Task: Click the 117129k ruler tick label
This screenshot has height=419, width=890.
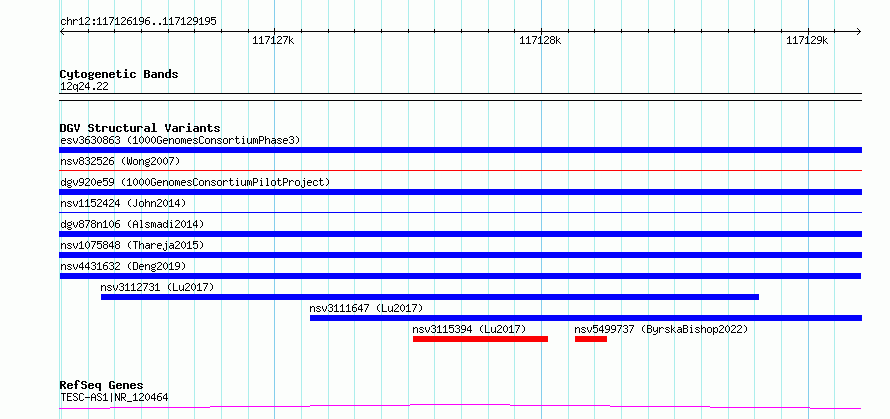Action: tap(807, 40)
